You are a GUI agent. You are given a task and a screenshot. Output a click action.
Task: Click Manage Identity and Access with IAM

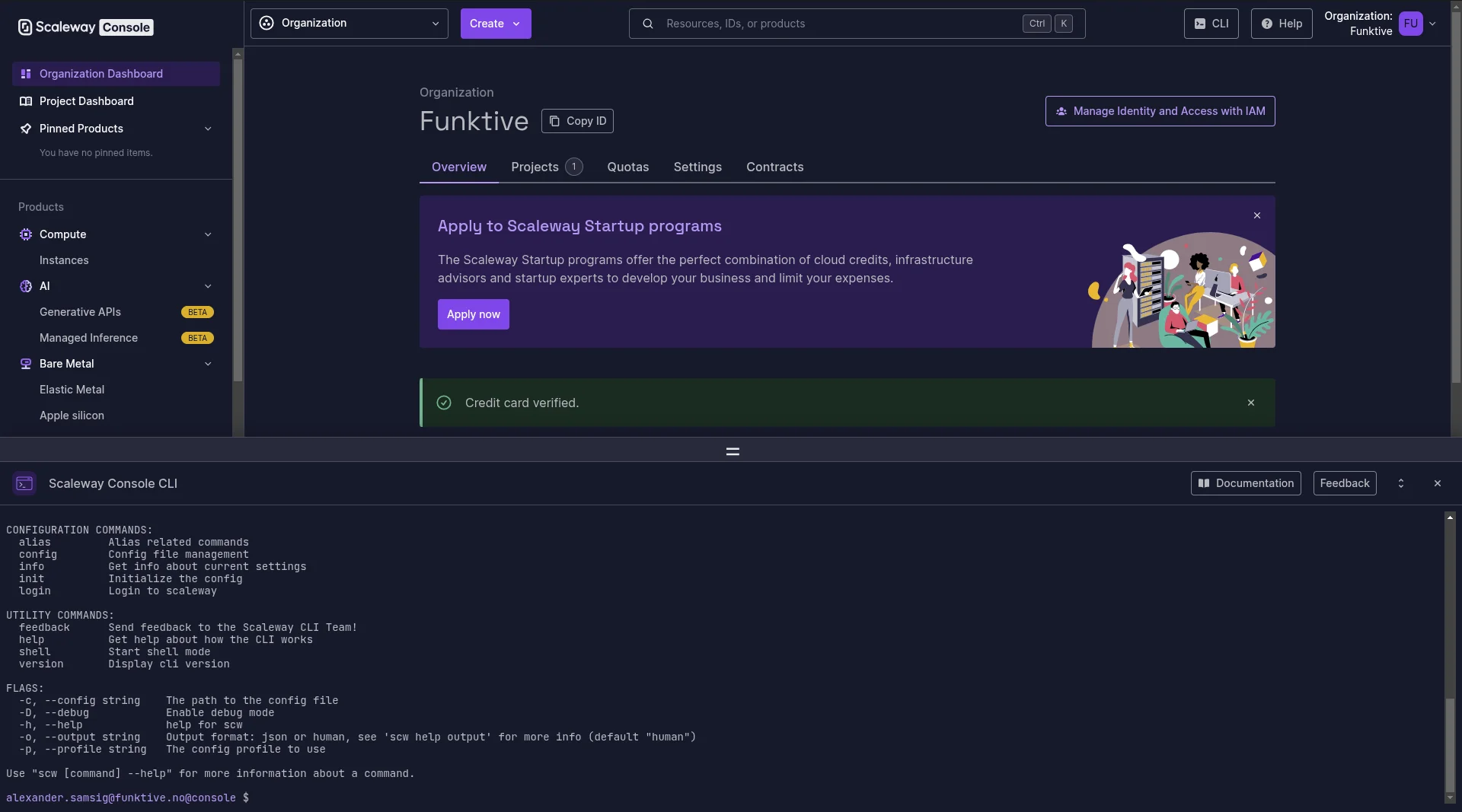tap(1160, 111)
